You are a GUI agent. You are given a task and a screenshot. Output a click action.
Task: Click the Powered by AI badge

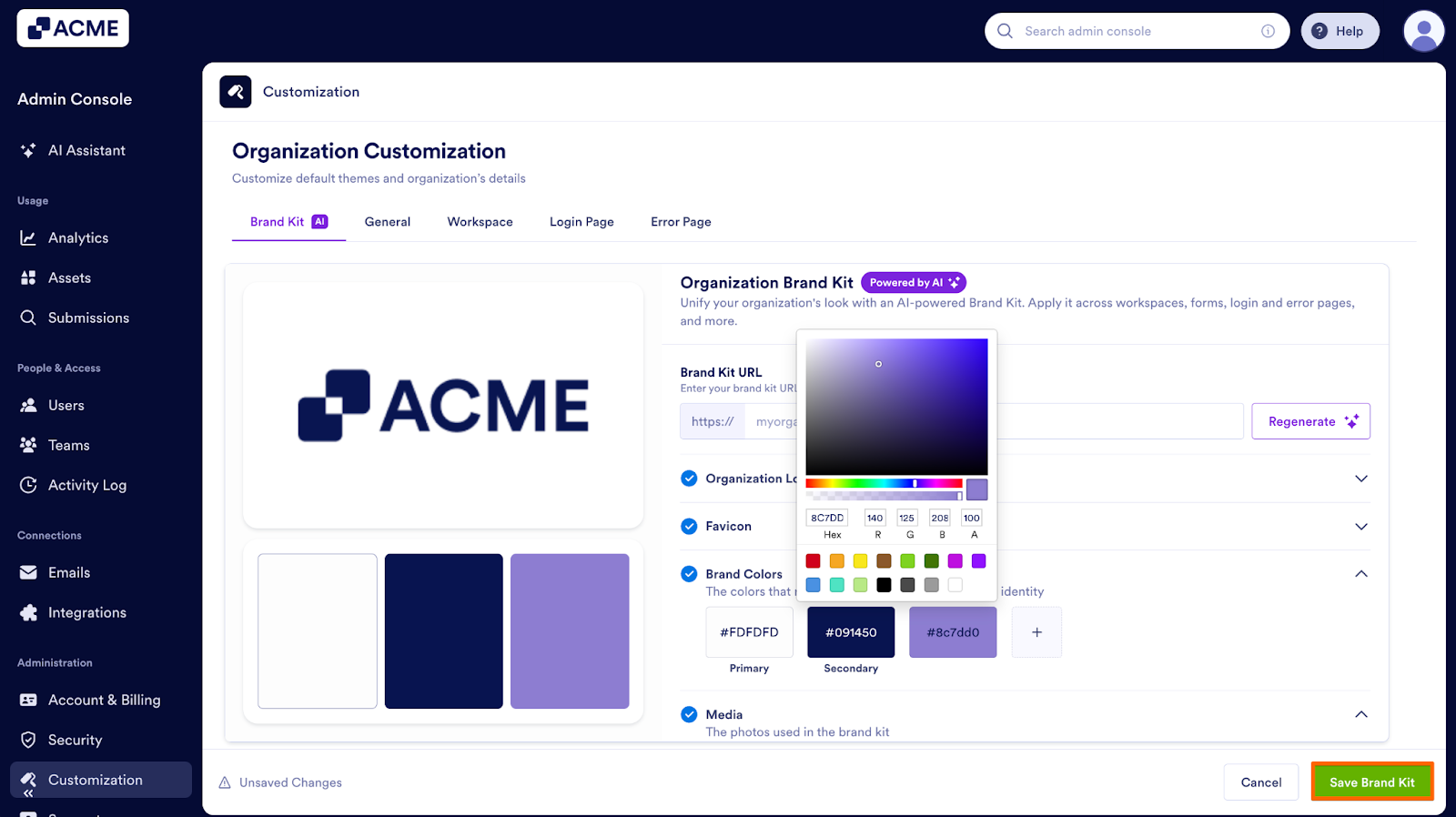(x=914, y=283)
